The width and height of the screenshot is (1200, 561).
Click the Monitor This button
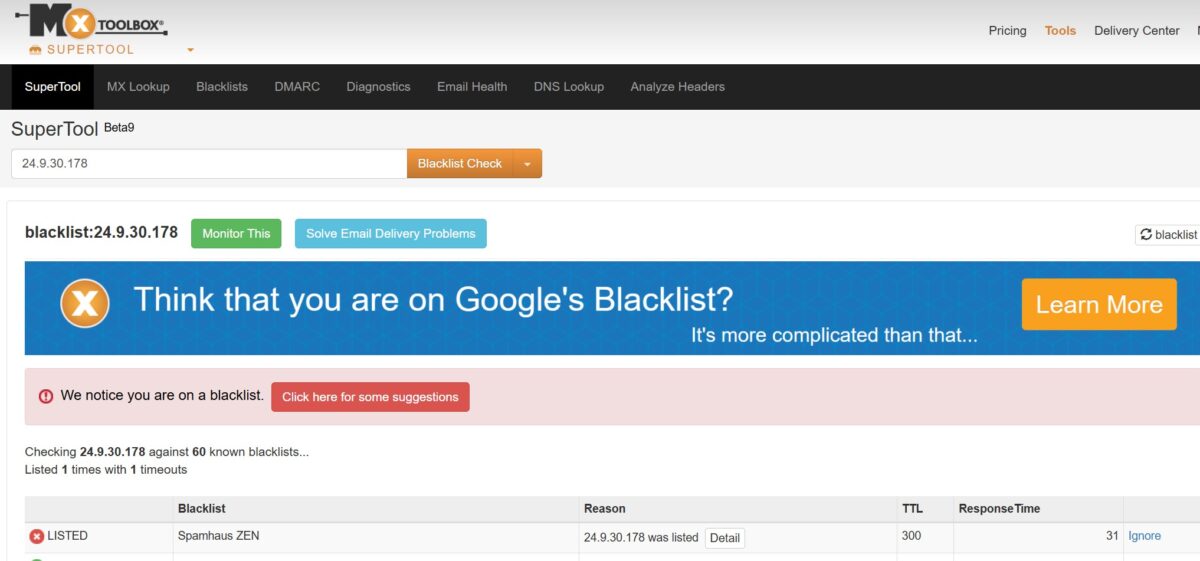pos(236,234)
